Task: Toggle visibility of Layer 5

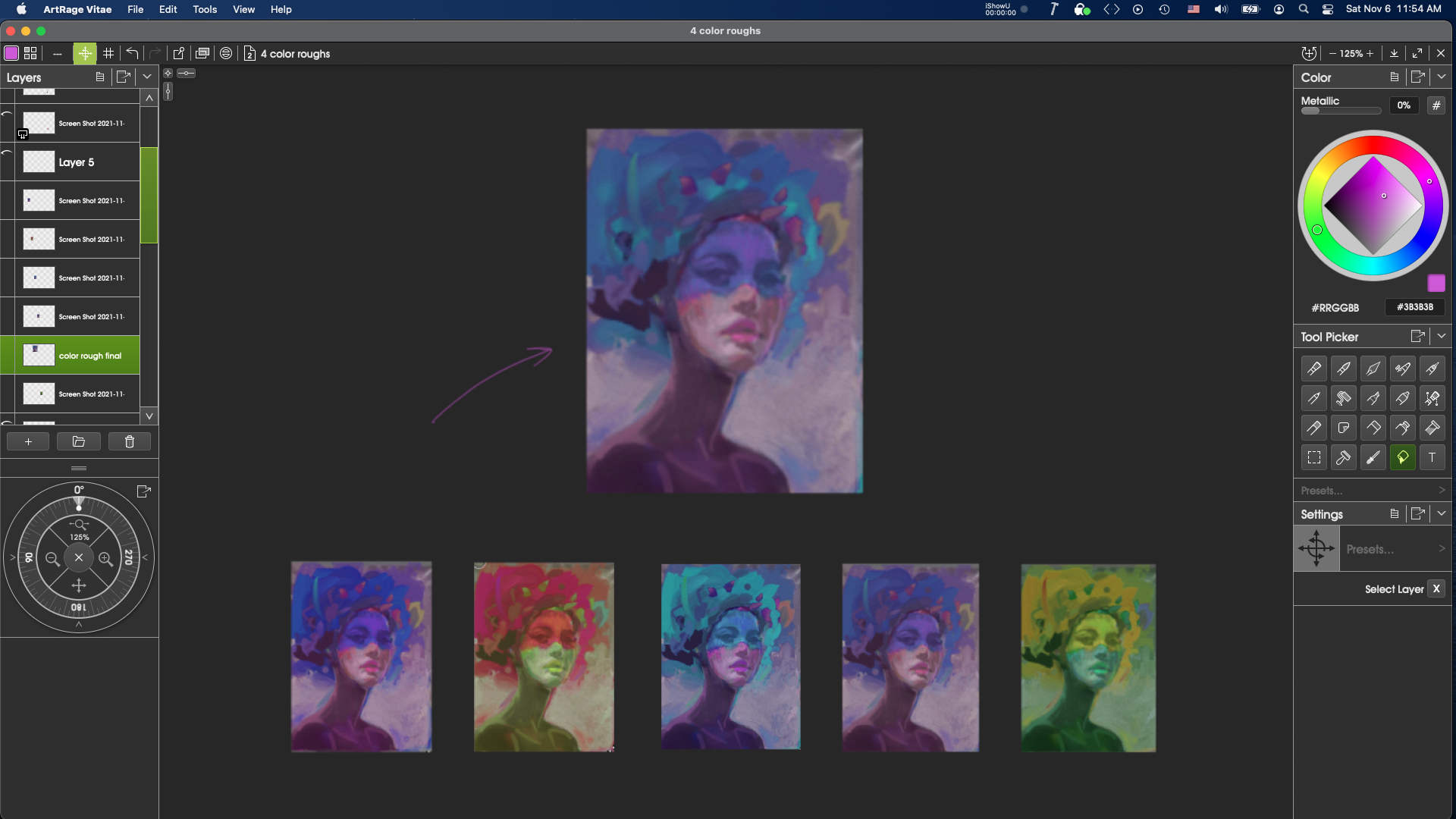Action: (7, 162)
